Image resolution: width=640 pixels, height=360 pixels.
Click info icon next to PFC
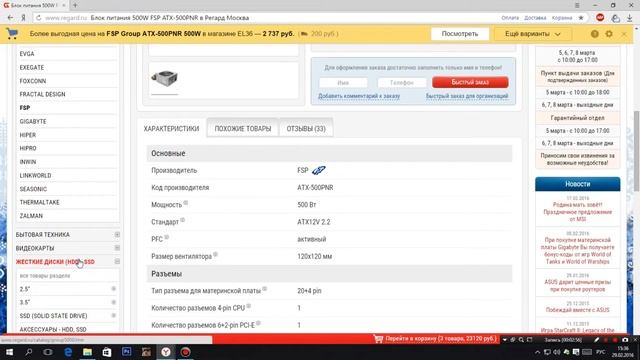[167, 237]
